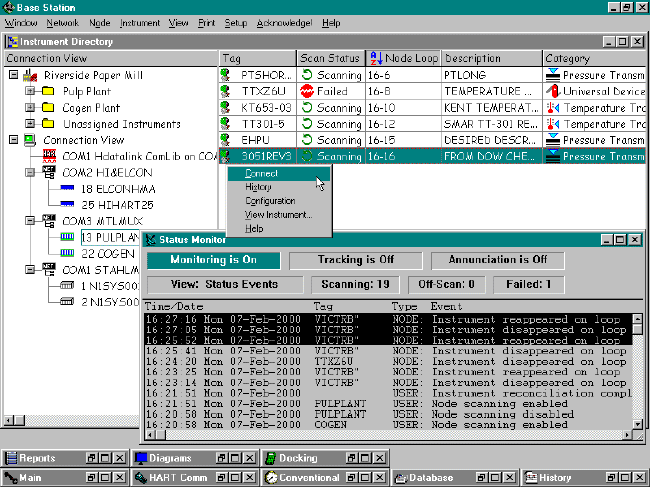
Task: Toggle the Annunciation is Off button
Action: pos(497,260)
